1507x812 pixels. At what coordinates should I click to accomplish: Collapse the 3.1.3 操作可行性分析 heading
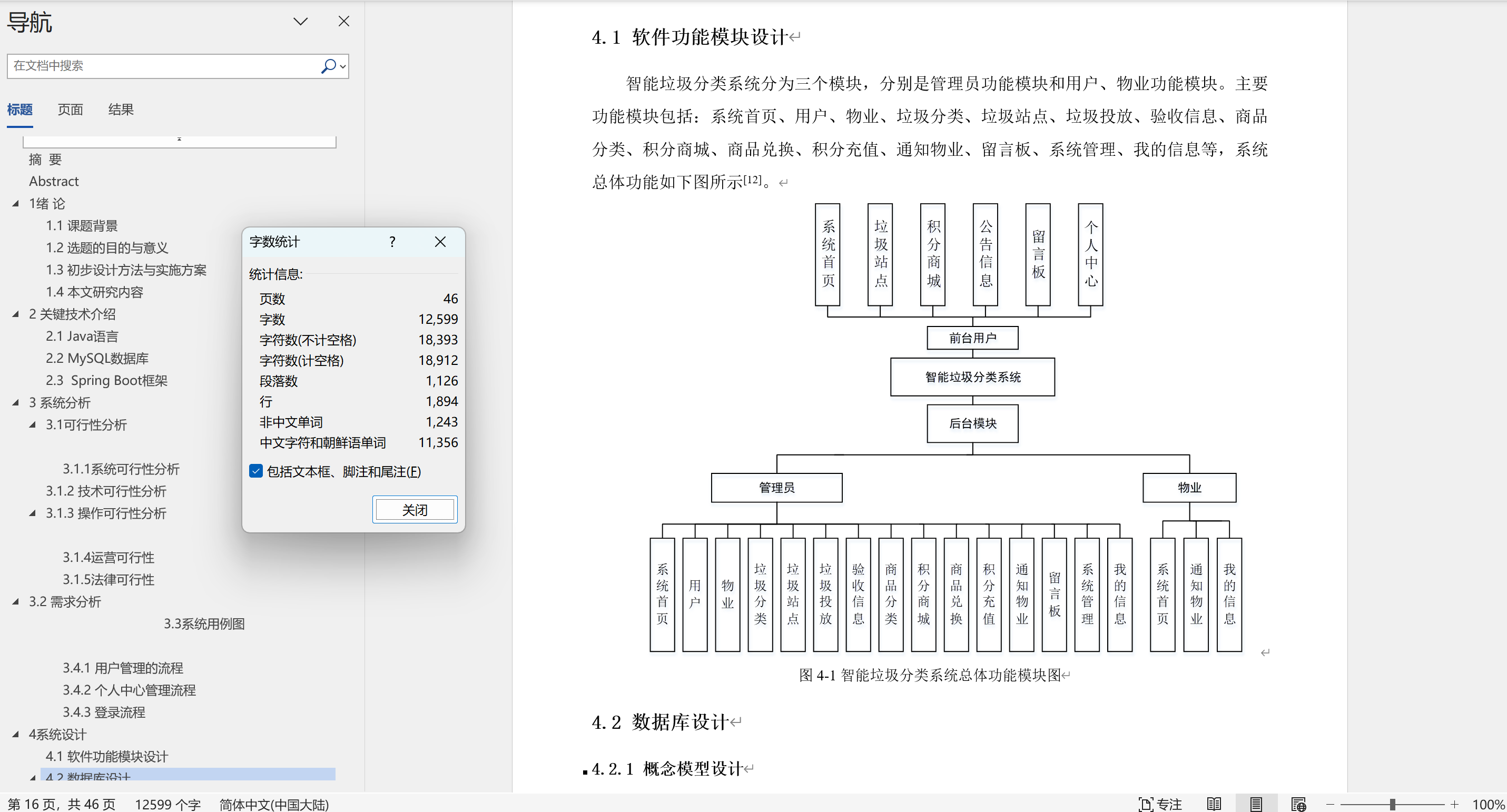tap(33, 513)
